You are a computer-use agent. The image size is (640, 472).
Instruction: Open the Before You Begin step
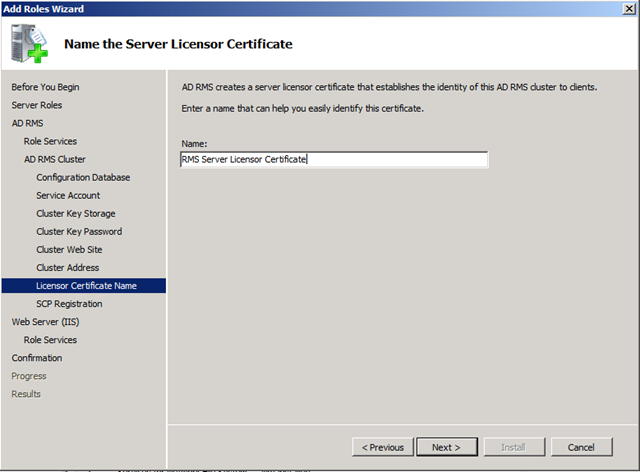click(x=45, y=87)
